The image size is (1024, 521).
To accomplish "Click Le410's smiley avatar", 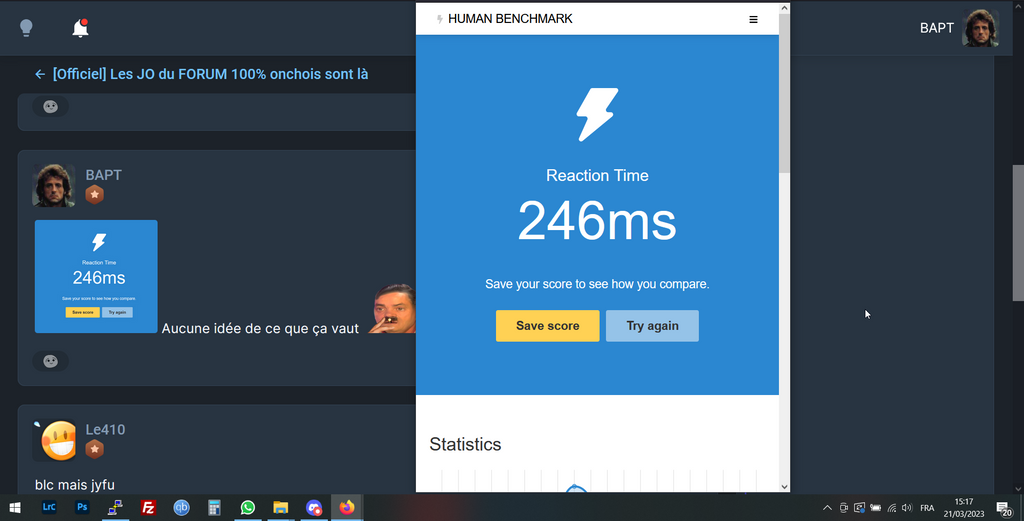I will click(x=56, y=441).
